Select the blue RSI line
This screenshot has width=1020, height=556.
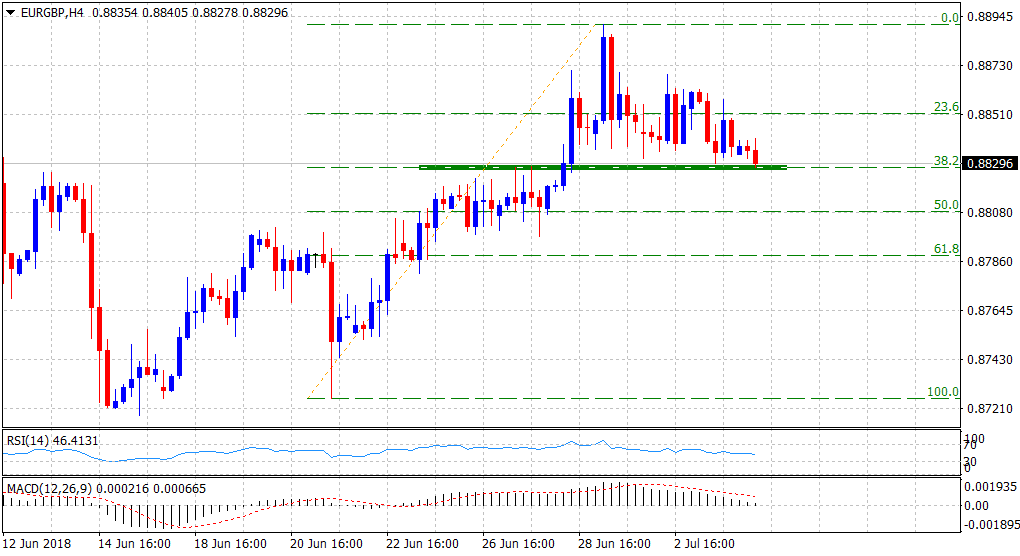coord(300,454)
